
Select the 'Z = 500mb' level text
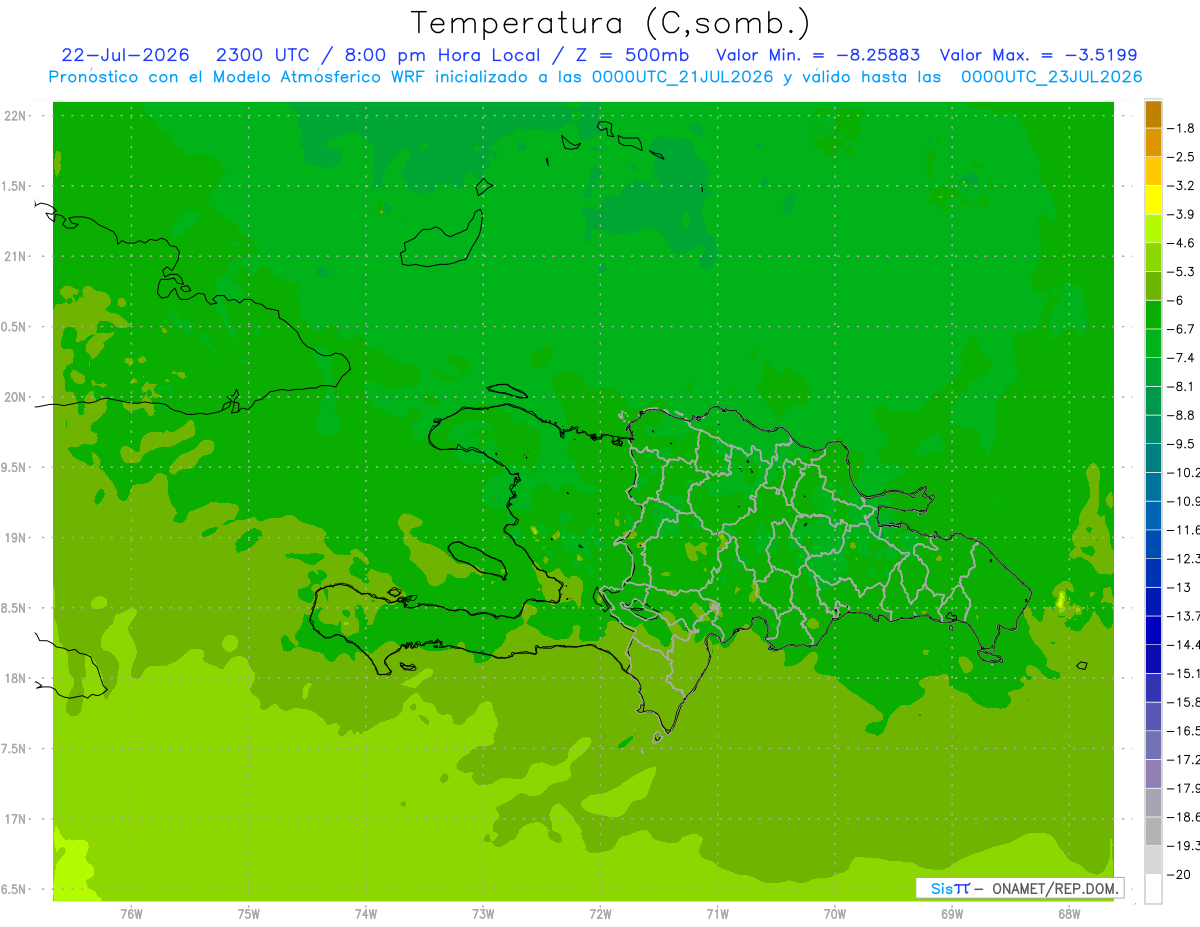tap(633, 55)
